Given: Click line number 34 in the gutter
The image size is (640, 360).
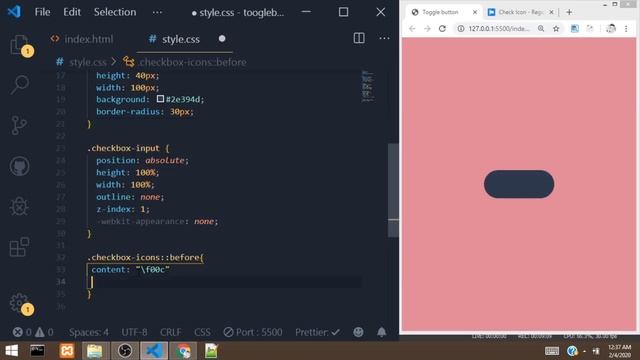Looking at the screenshot, I should (61, 282).
